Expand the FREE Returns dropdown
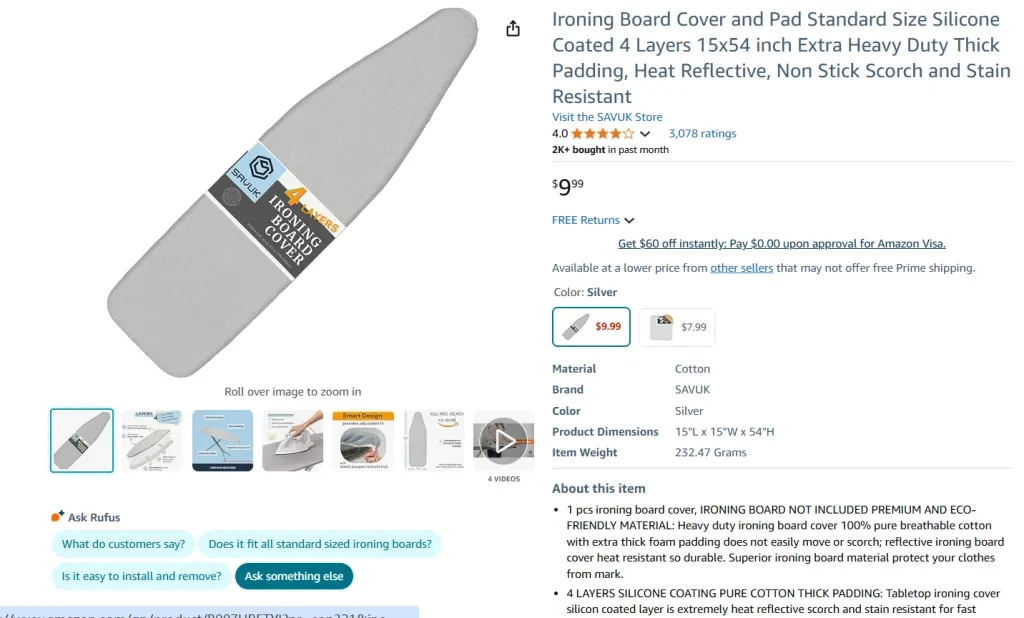 (x=629, y=220)
